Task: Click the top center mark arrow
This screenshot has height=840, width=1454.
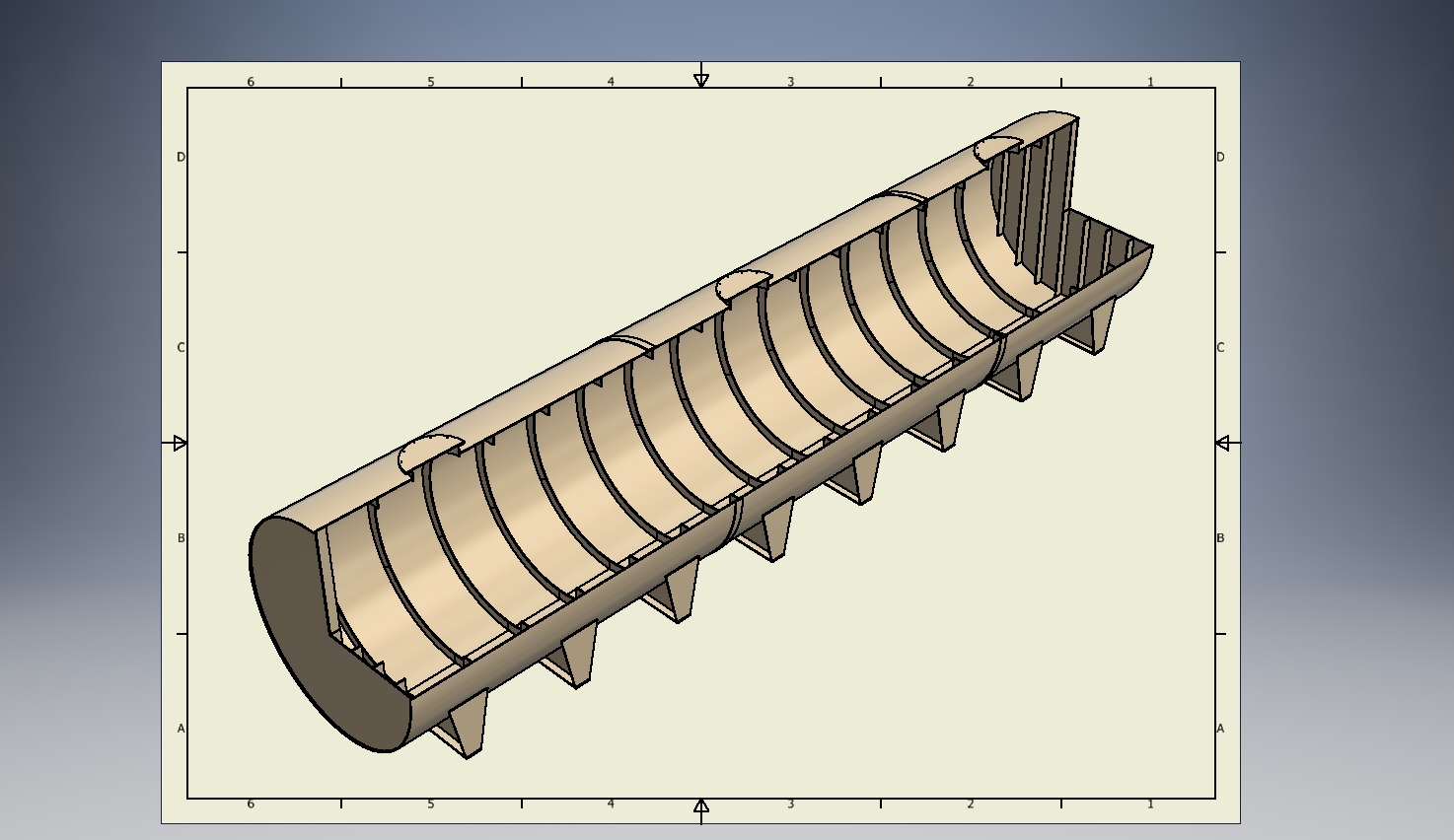Action: [x=701, y=79]
